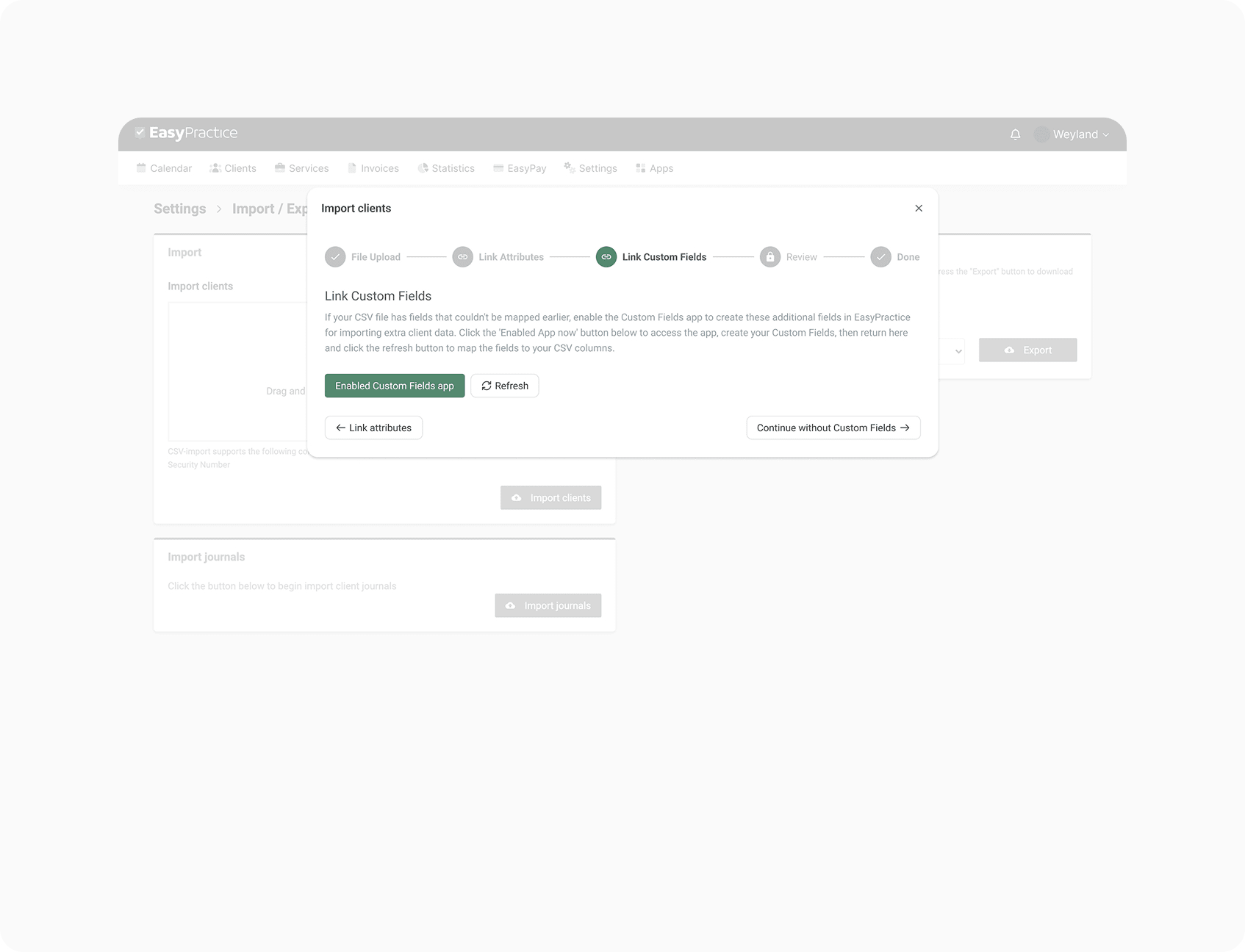Click the Done step checkmark icon

point(880,257)
